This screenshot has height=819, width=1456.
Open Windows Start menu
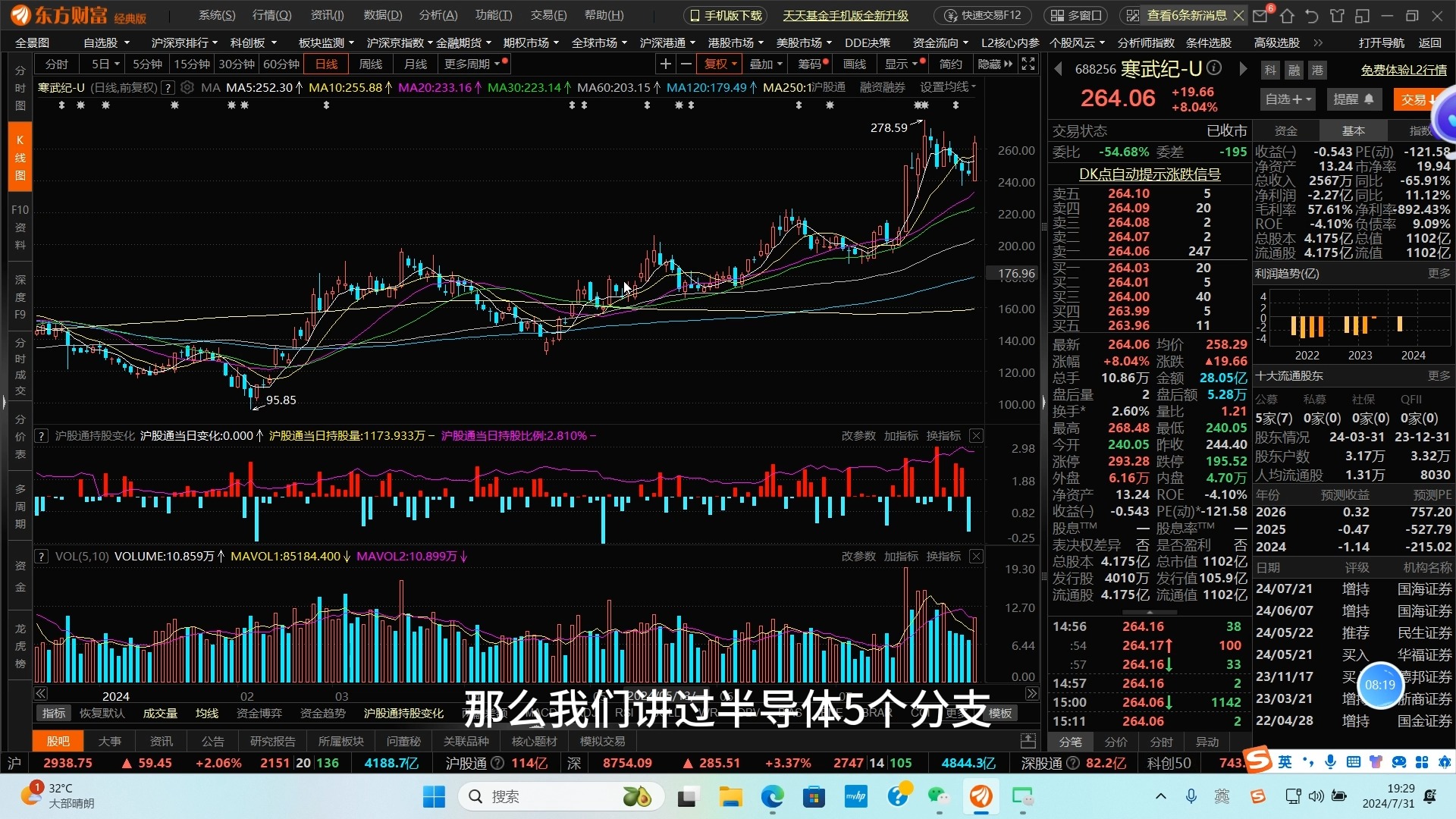pyautogui.click(x=434, y=797)
